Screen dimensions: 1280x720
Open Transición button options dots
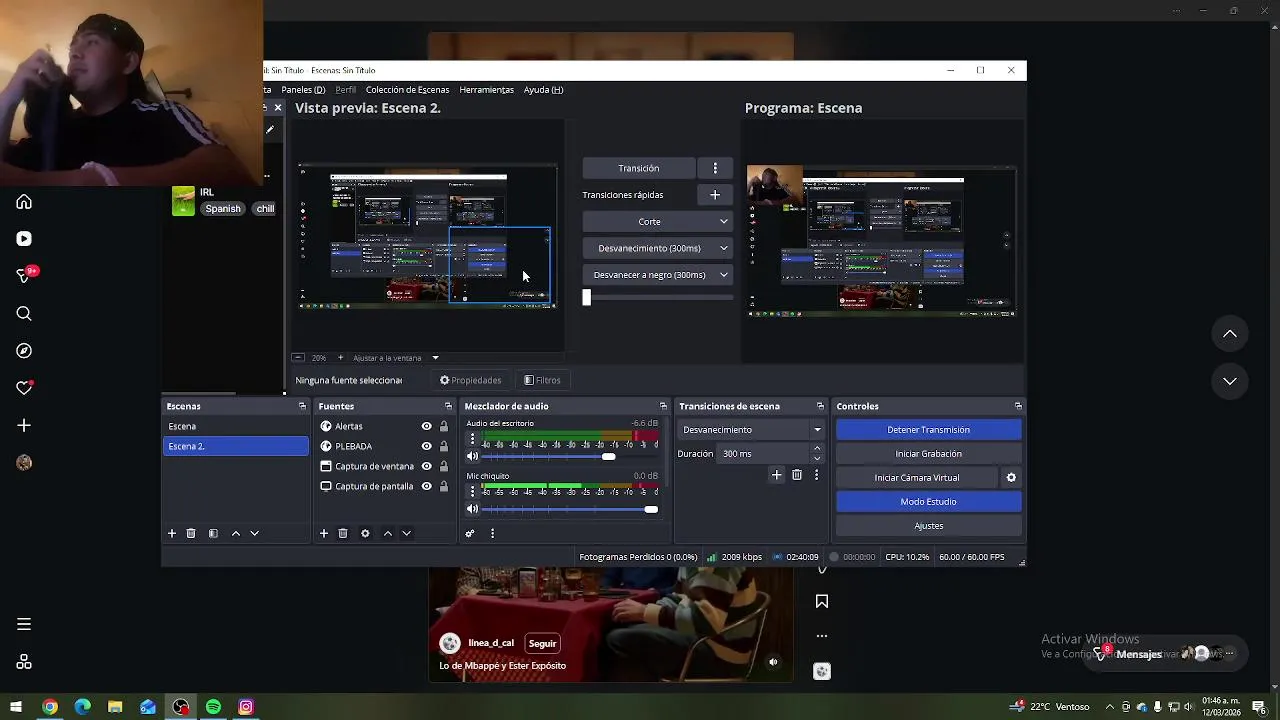click(715, 168)
